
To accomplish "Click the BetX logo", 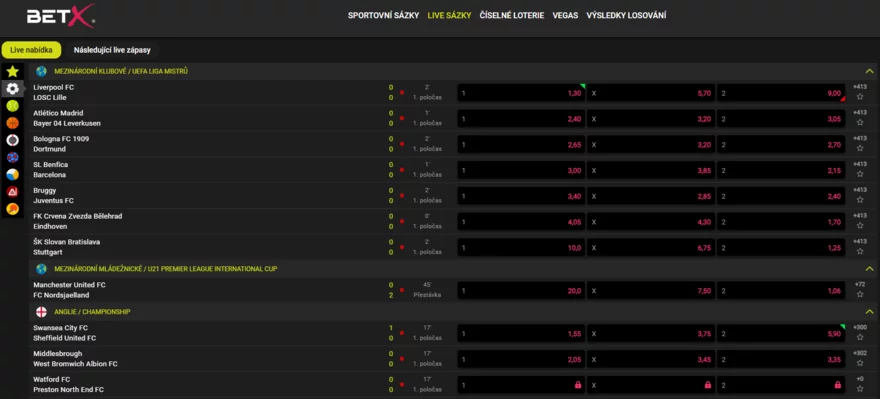I will pyautogui.click(x=61, y=16).
